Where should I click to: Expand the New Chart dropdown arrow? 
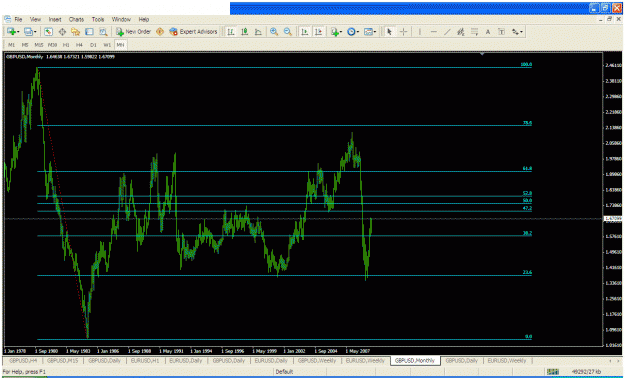(18, 32)
